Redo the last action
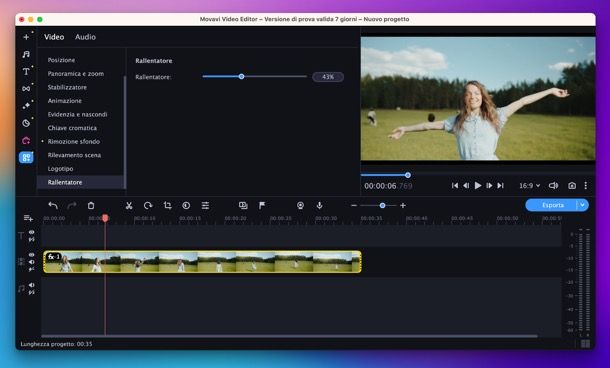This screenshot has height=368, width=610. tap(72, 205)
